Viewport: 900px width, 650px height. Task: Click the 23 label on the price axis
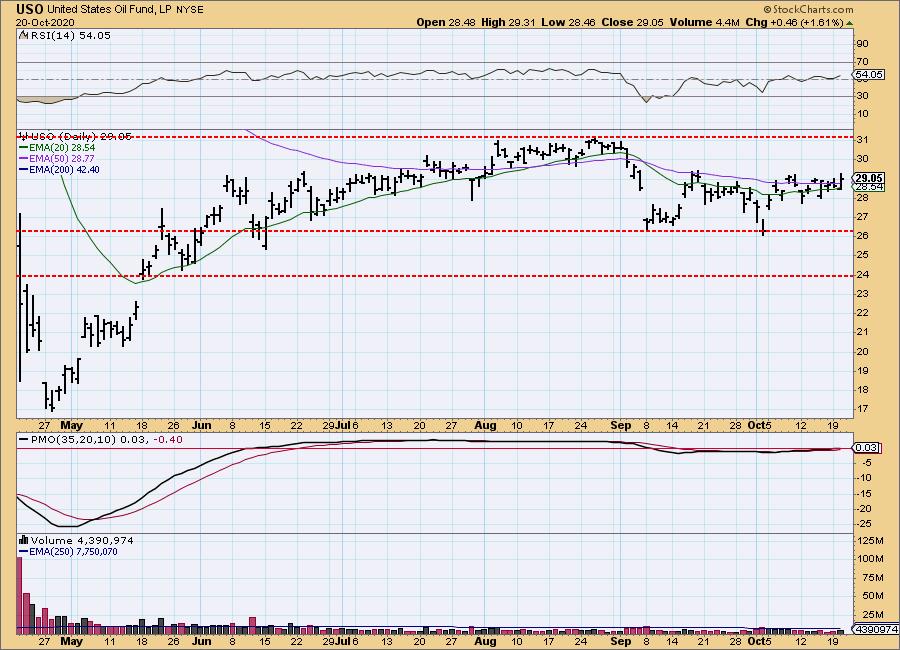[x=862, y=294]
